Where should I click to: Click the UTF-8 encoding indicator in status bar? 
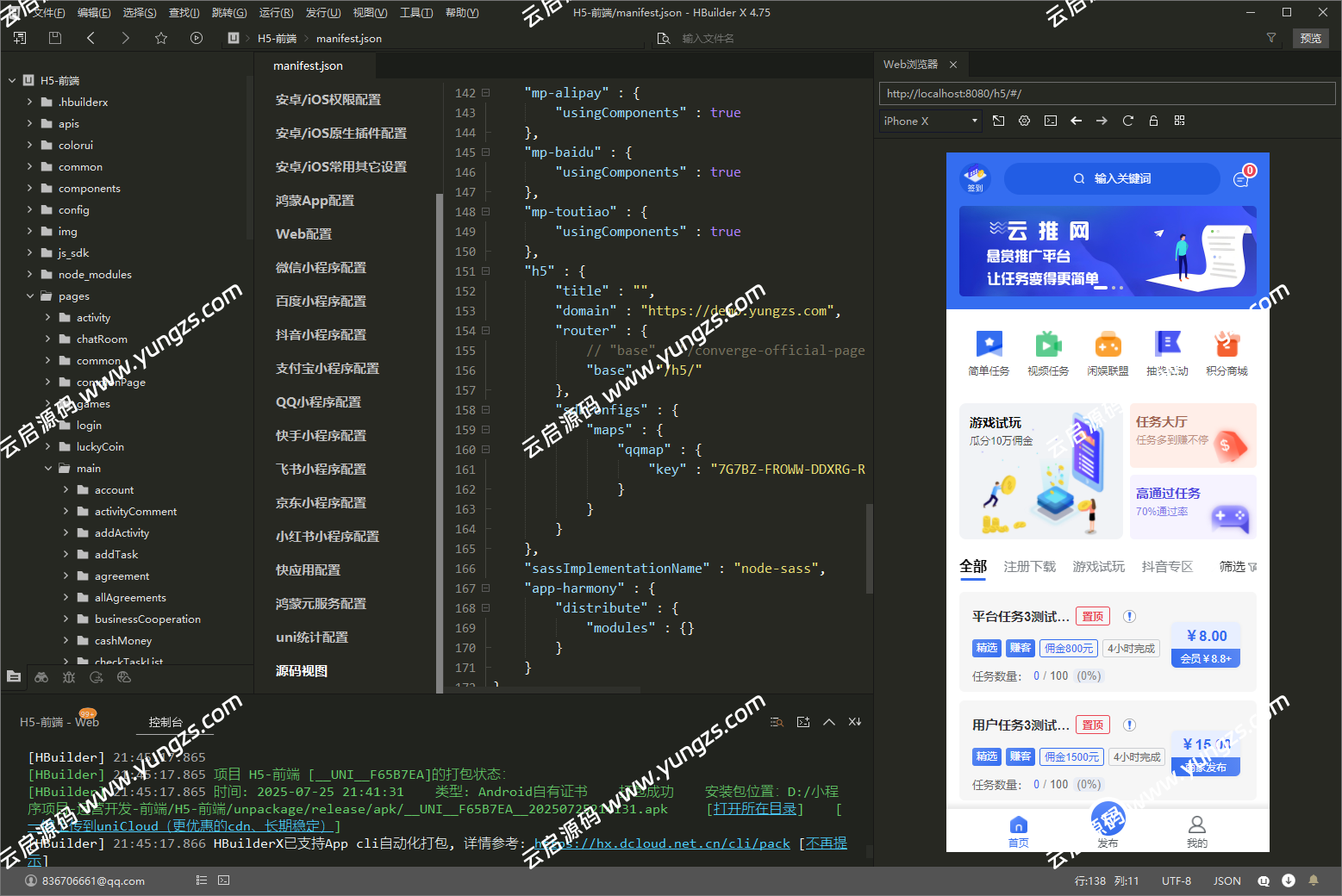1177,880
